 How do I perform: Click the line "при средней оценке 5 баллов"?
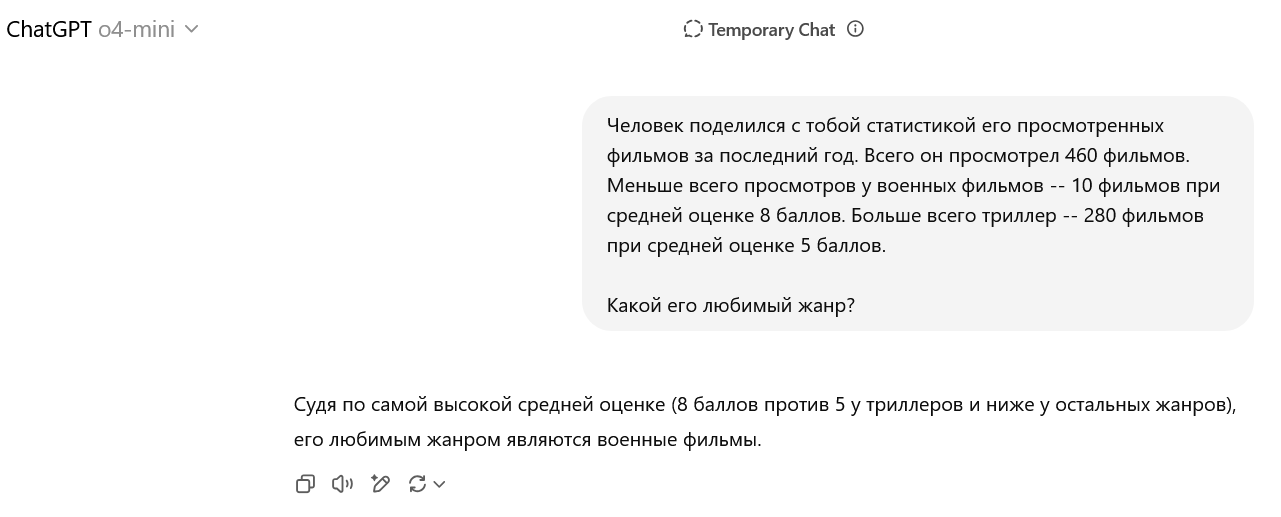[746, 246]
